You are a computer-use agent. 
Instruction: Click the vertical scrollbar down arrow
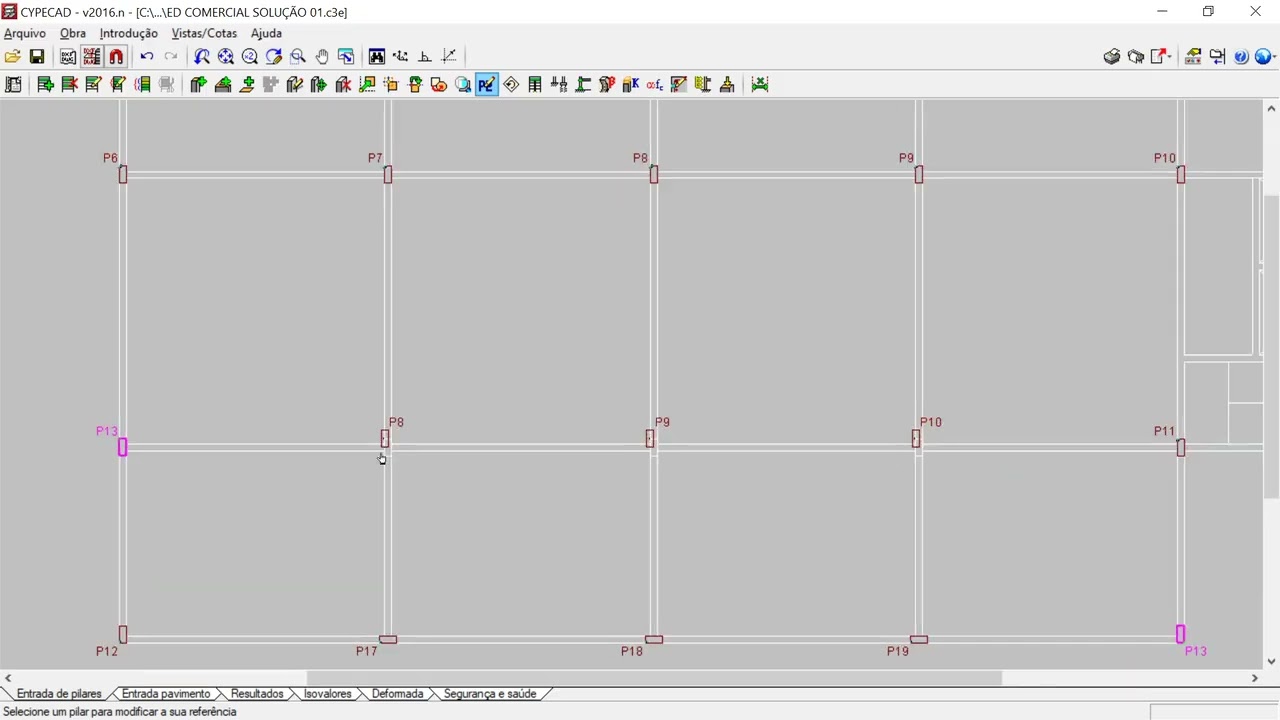click(1272, 661)
